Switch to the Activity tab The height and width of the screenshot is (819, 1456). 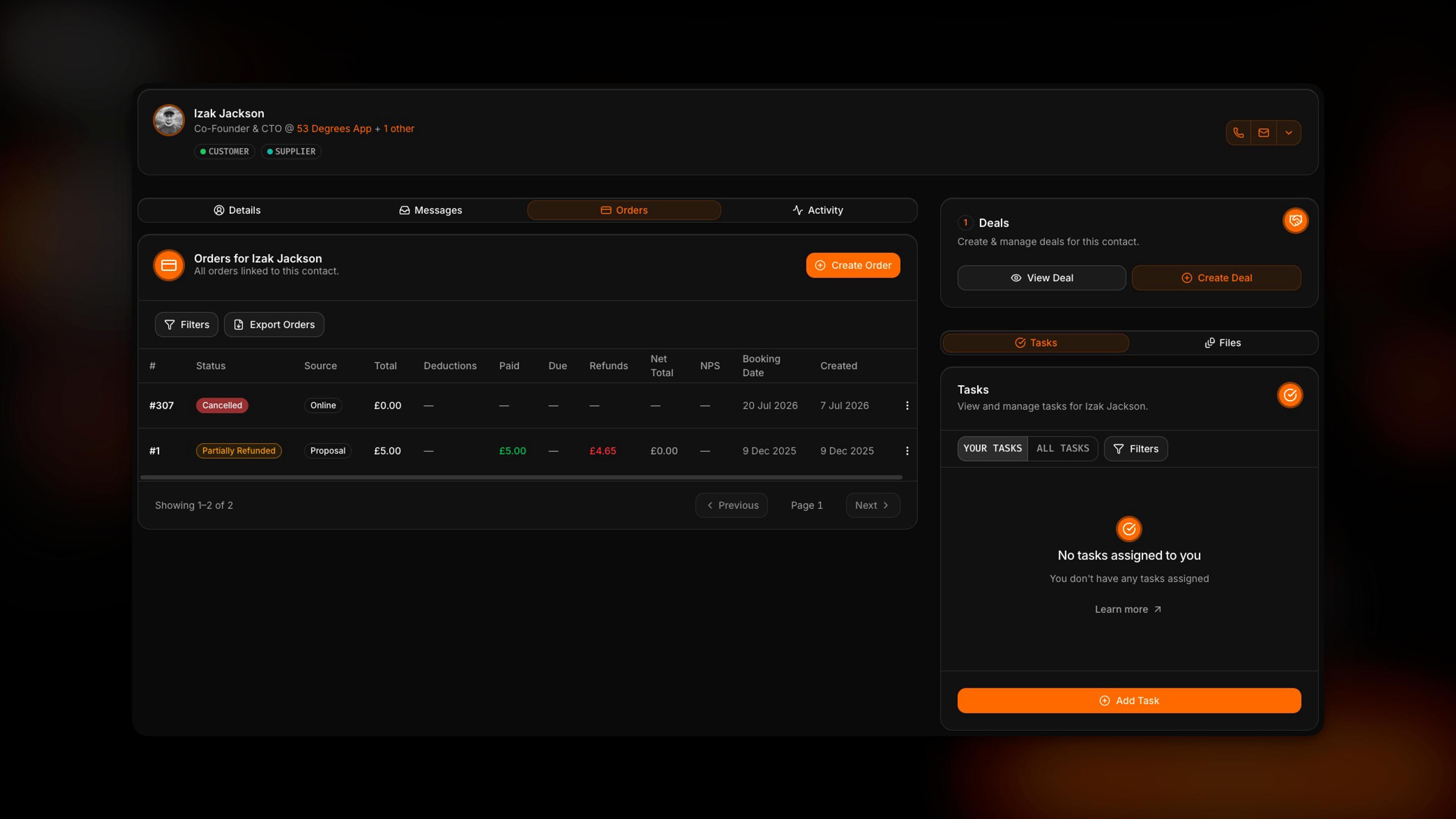(817, 211)
